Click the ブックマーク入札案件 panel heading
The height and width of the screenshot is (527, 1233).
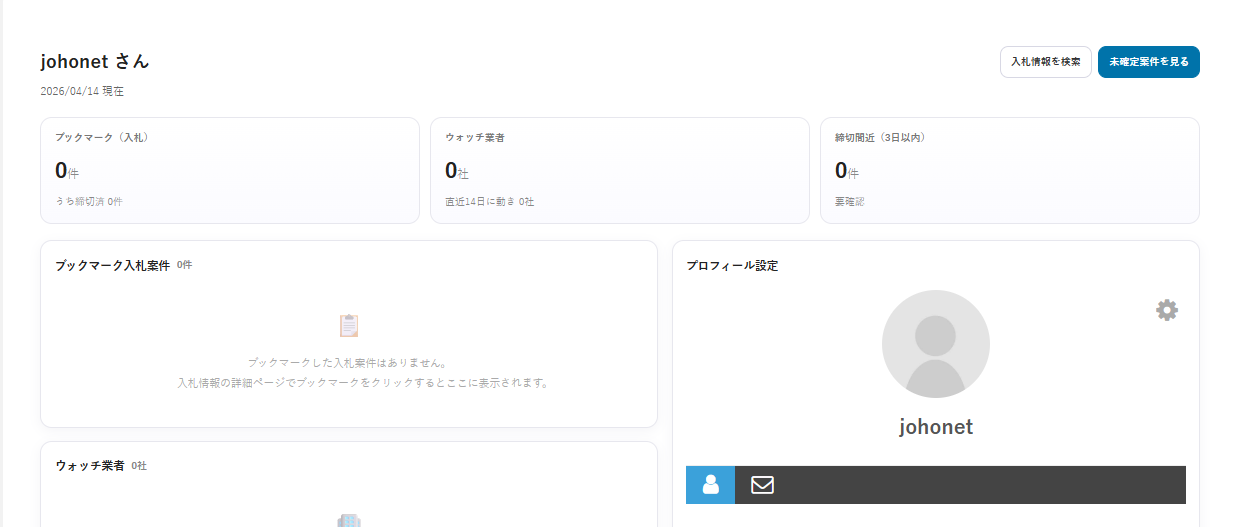[112, 266]
